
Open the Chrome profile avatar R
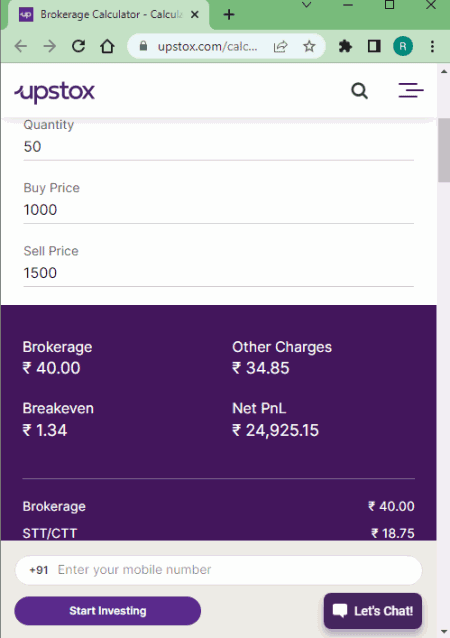tap(403, 46)
